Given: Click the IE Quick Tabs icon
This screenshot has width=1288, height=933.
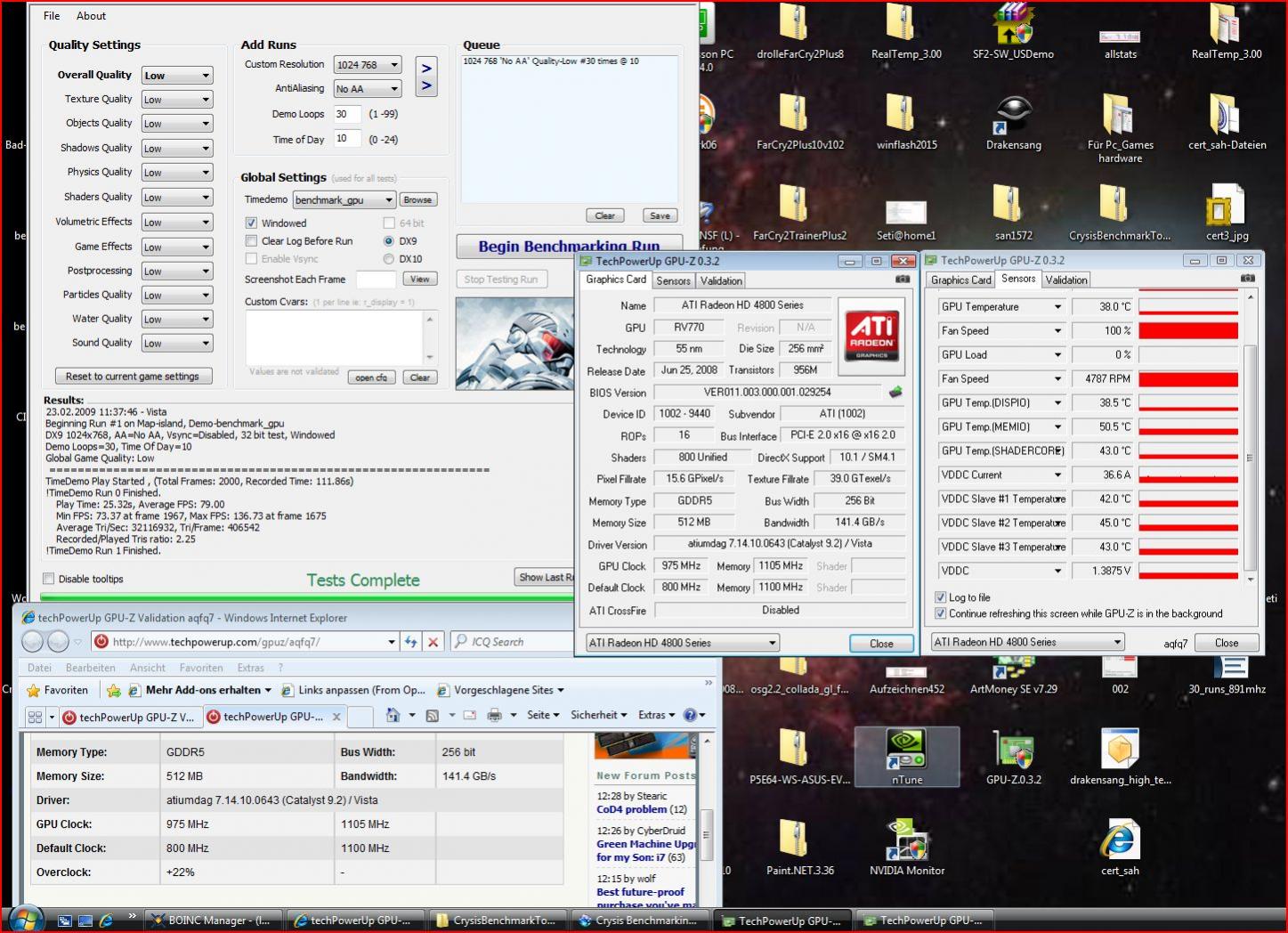Looking at the screenshot, I should click(36, 717).
